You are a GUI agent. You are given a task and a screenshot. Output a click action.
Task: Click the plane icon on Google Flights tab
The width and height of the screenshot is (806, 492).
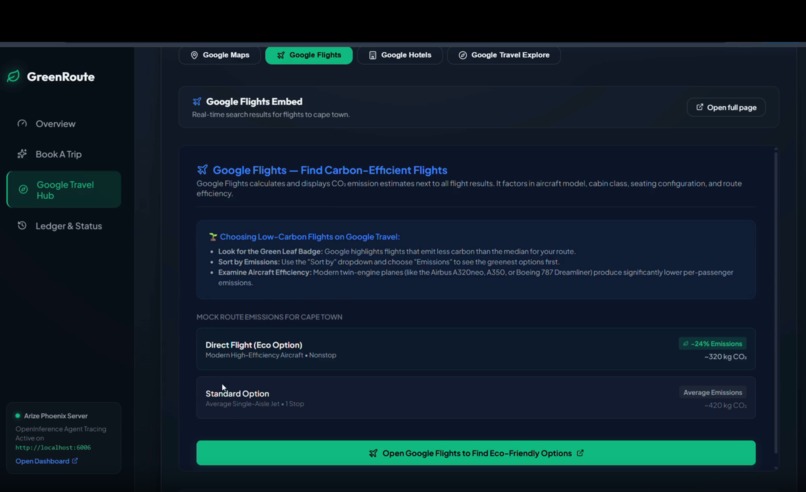point(281,55)
